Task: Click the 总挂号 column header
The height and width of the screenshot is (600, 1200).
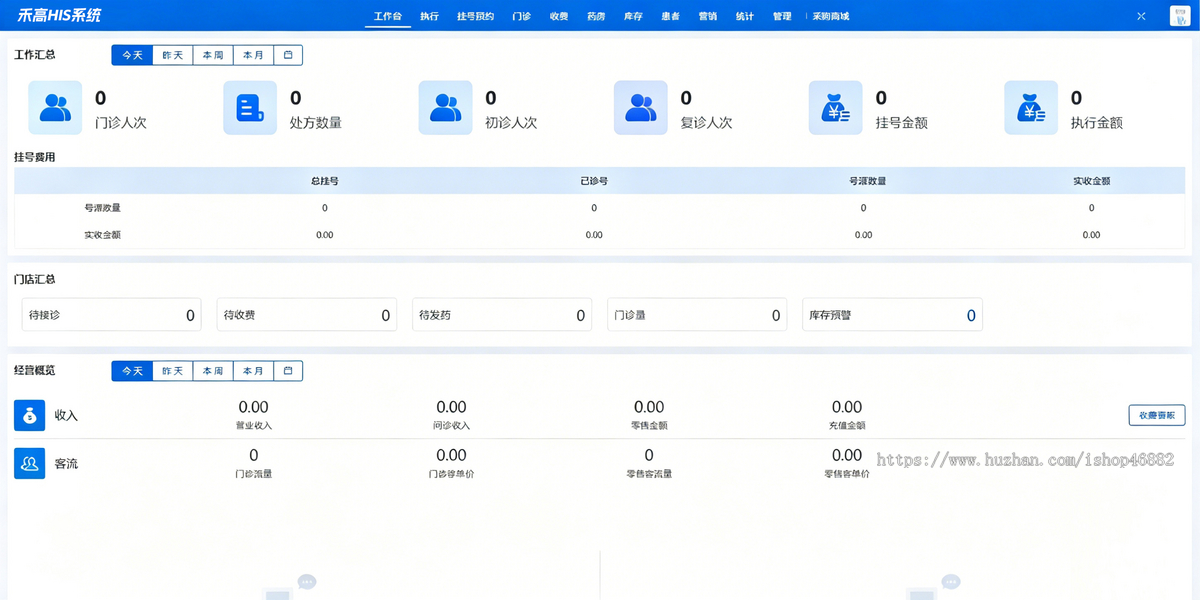Action: click(x=325, y=181)
